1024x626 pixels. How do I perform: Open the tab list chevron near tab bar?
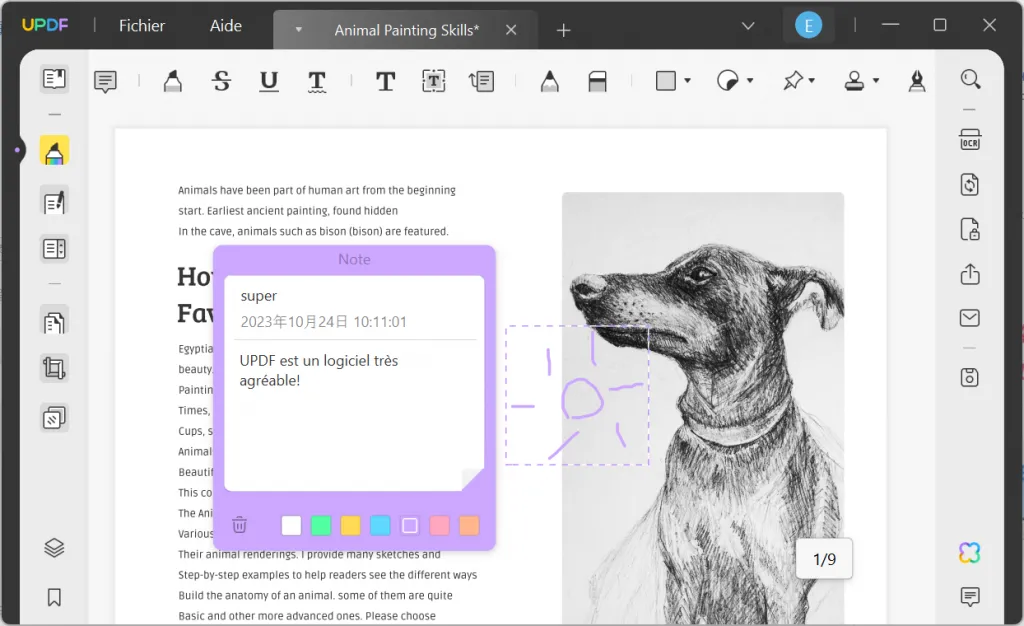click(x=747, y=25)
